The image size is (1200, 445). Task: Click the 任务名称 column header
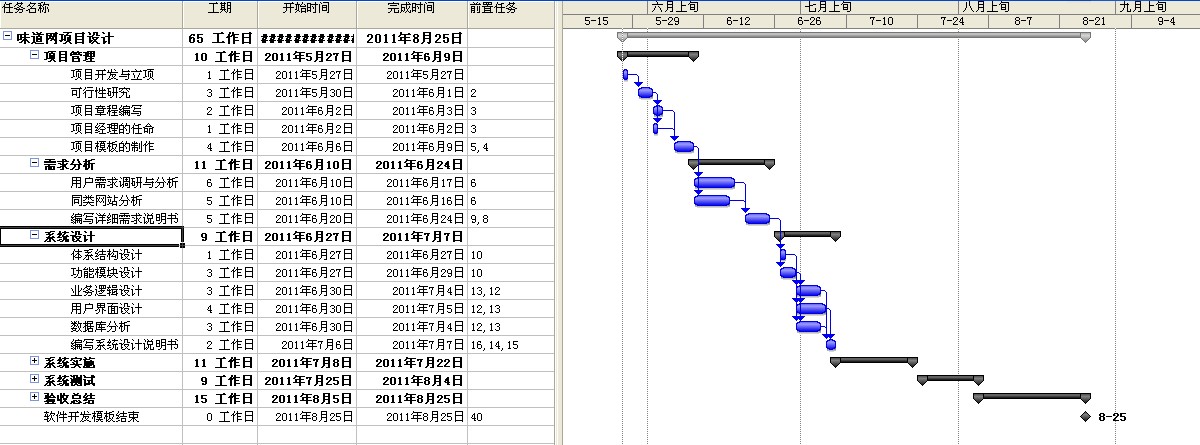(90, 8)
